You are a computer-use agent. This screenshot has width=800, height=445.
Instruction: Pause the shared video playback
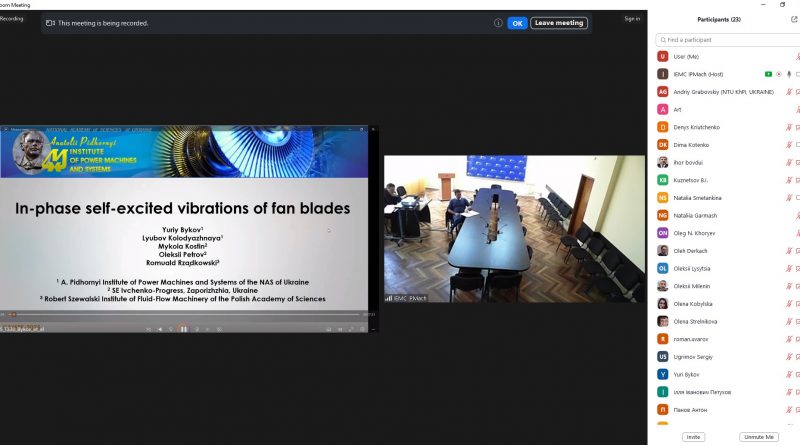[x=183, y=329]
